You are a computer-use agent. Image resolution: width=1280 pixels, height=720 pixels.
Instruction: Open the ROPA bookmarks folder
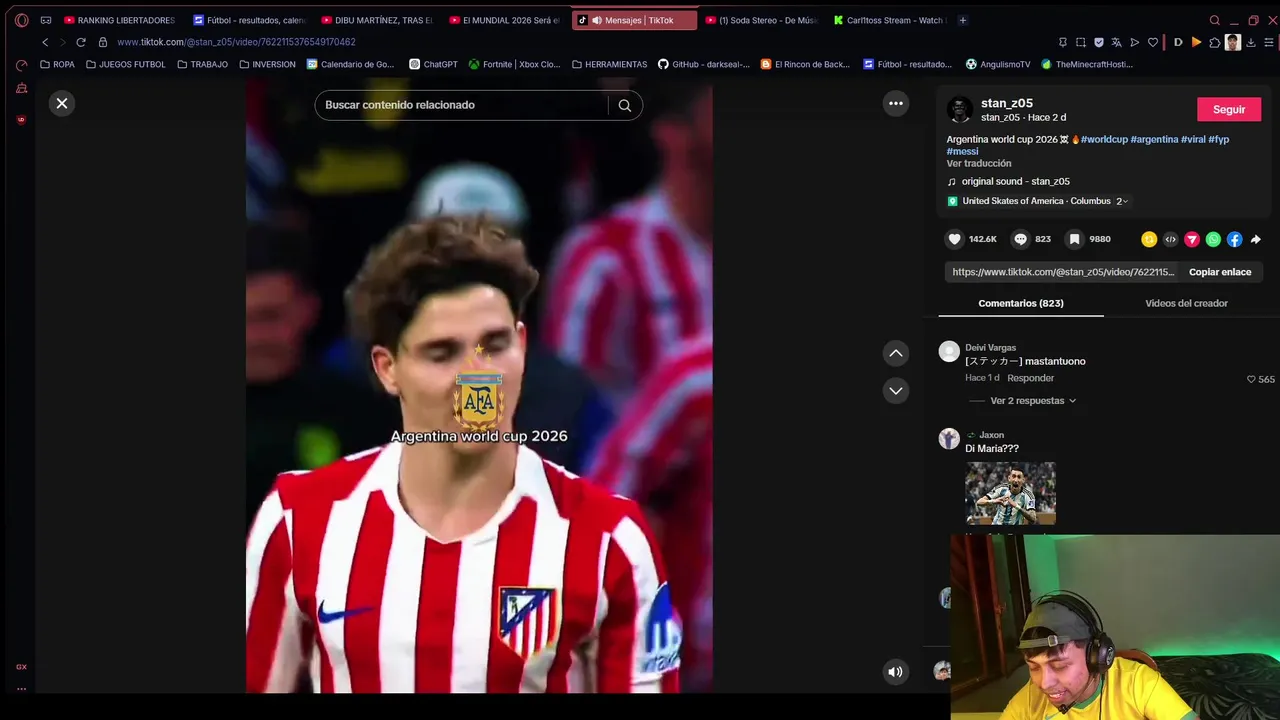tap(57, 64)
